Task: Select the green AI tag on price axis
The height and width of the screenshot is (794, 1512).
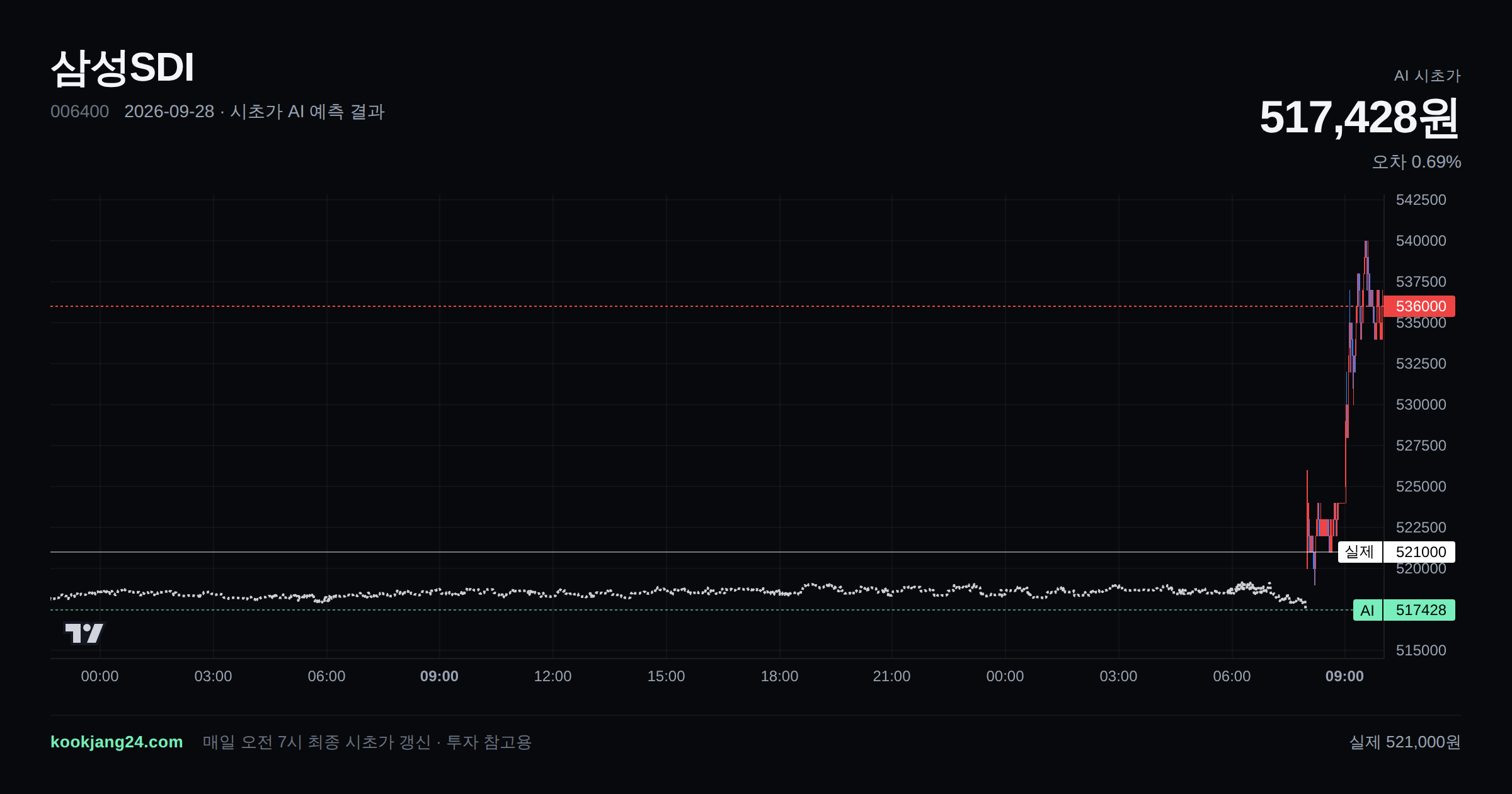Action: click(x=1367, y=610)
